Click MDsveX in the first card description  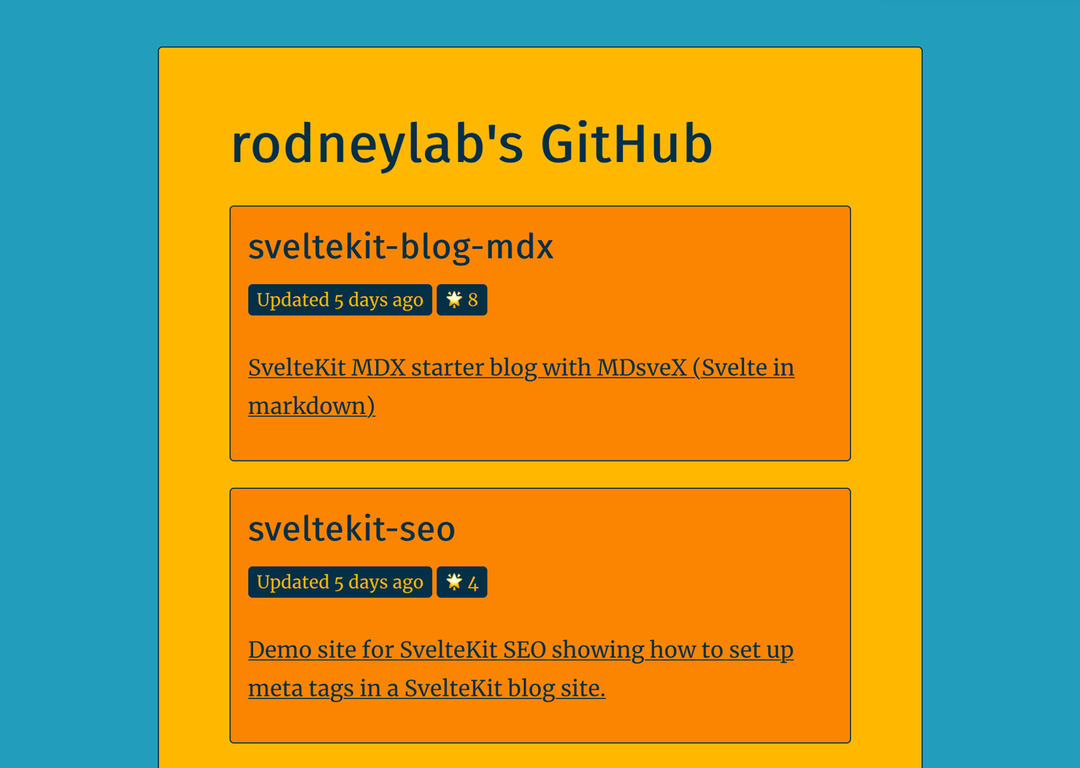[x=642, y=367]
